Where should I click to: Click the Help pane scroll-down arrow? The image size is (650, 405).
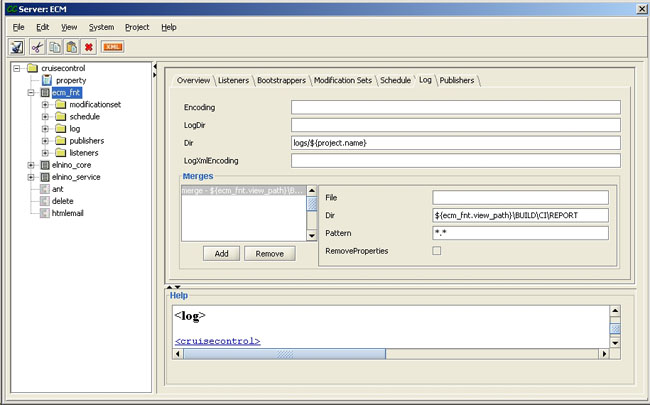615,343
